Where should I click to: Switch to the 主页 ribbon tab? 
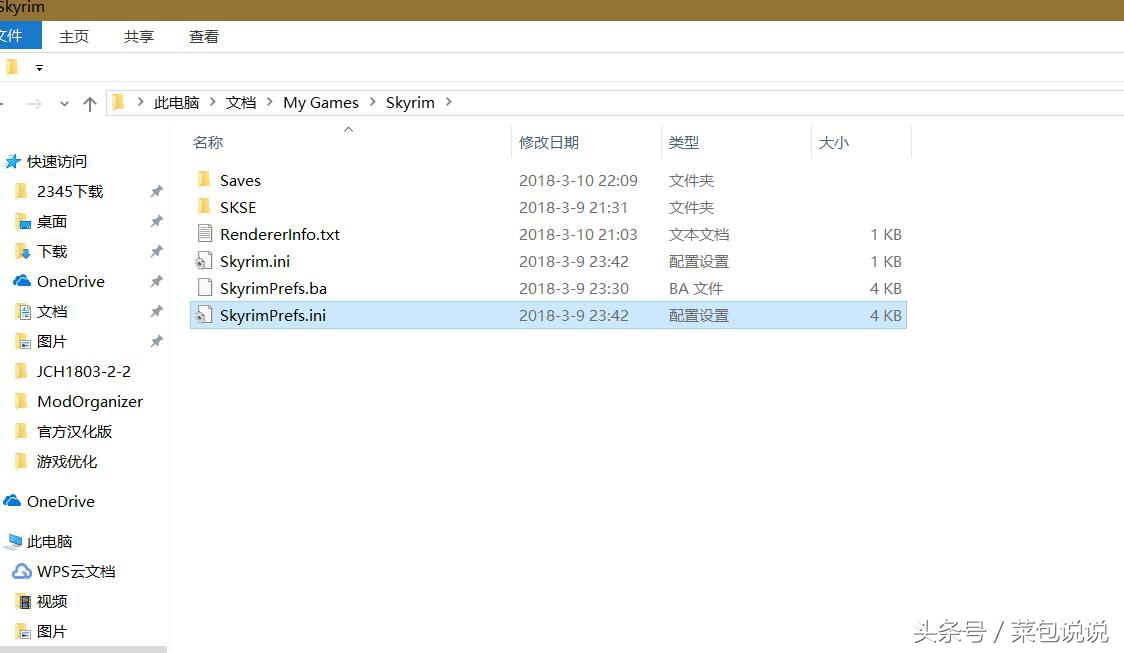pos(74,36)
